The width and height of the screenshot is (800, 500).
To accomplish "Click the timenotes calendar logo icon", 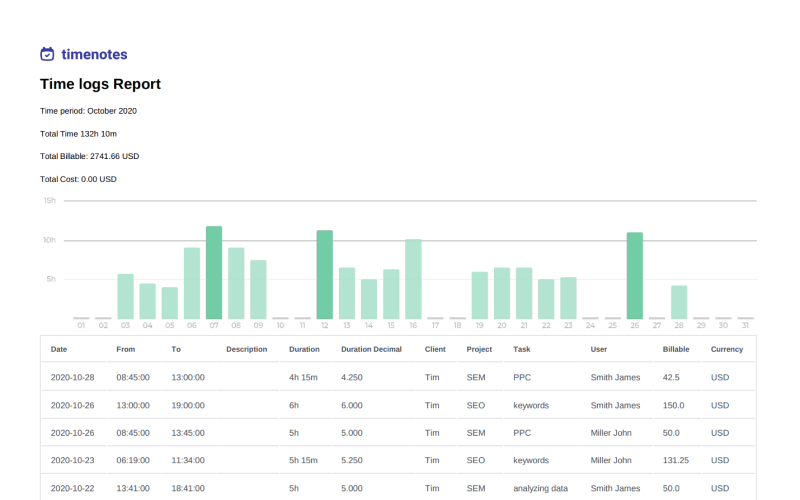I will [47, 54].
